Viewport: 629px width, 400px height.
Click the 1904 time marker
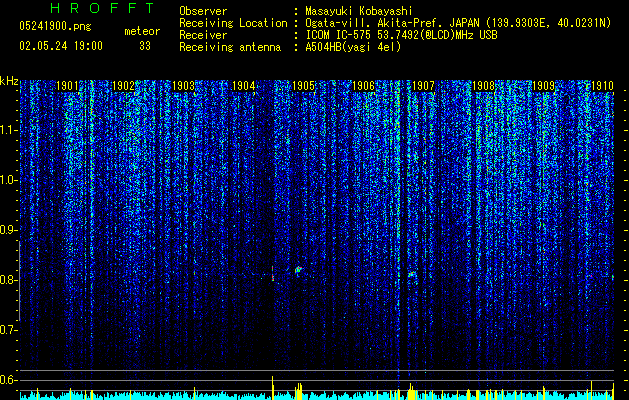click(243, 86)
